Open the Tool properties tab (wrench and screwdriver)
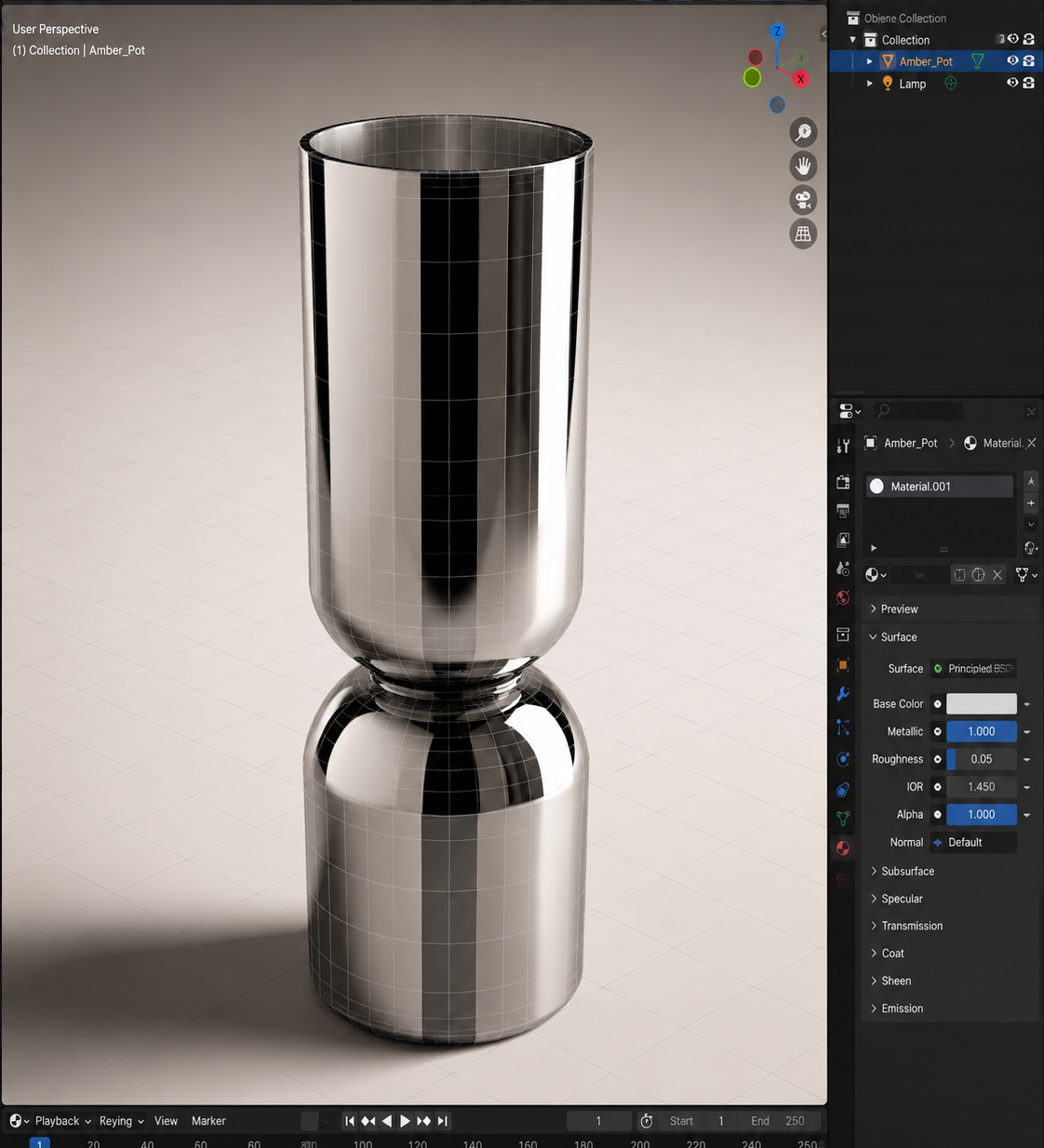 click(x=843, y=447)
